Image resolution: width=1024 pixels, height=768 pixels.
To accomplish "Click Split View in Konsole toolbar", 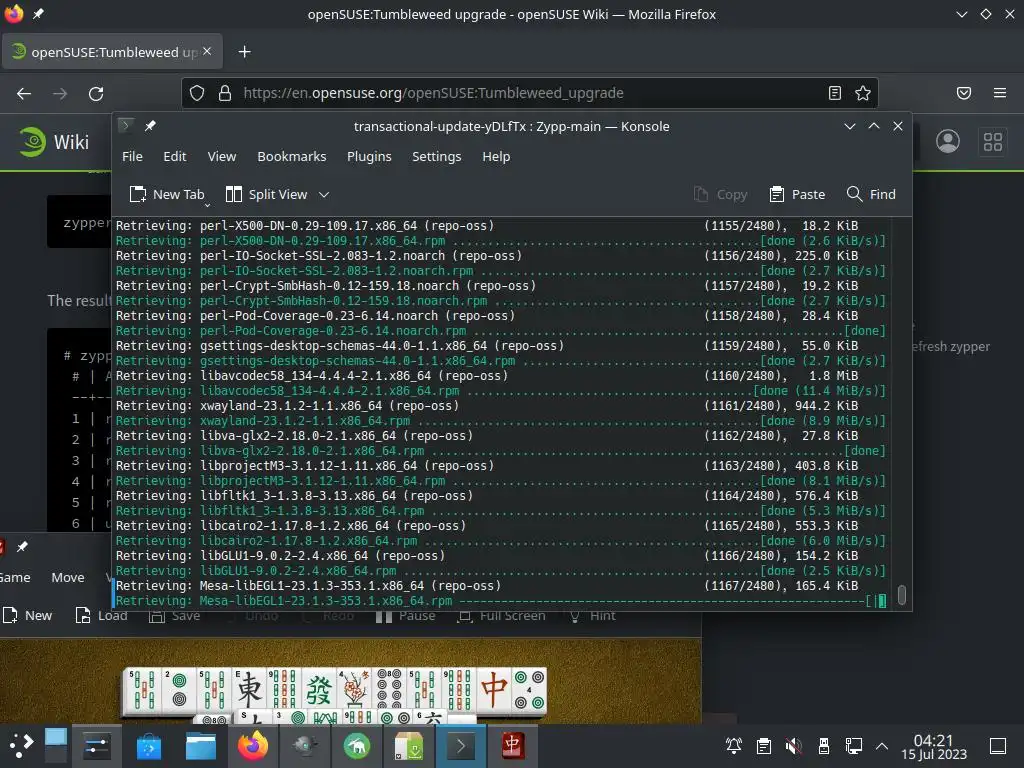I will pos(266,195).
